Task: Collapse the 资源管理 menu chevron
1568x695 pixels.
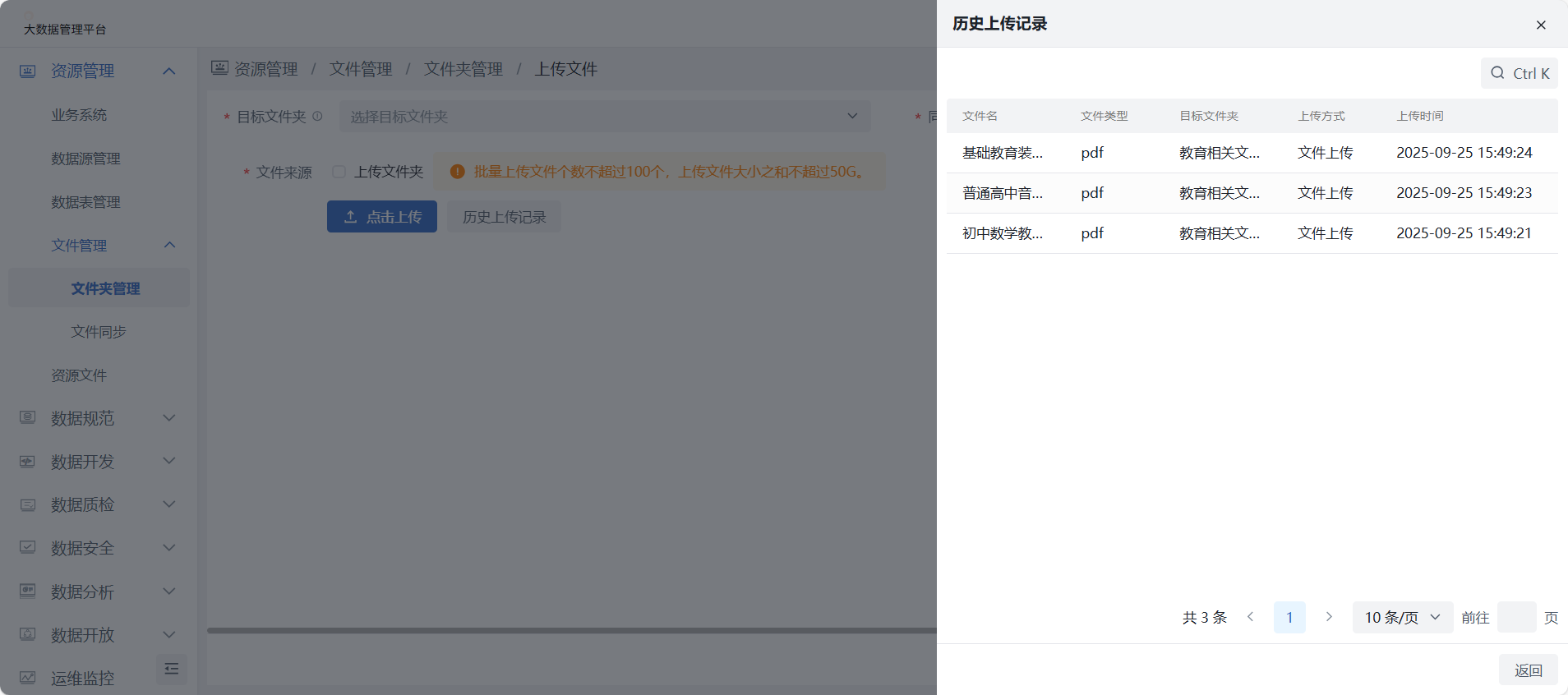Action: tap(169, 71)
